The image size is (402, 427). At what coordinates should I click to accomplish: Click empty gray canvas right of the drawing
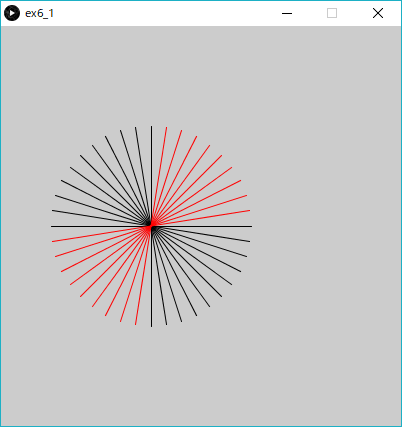327,227
